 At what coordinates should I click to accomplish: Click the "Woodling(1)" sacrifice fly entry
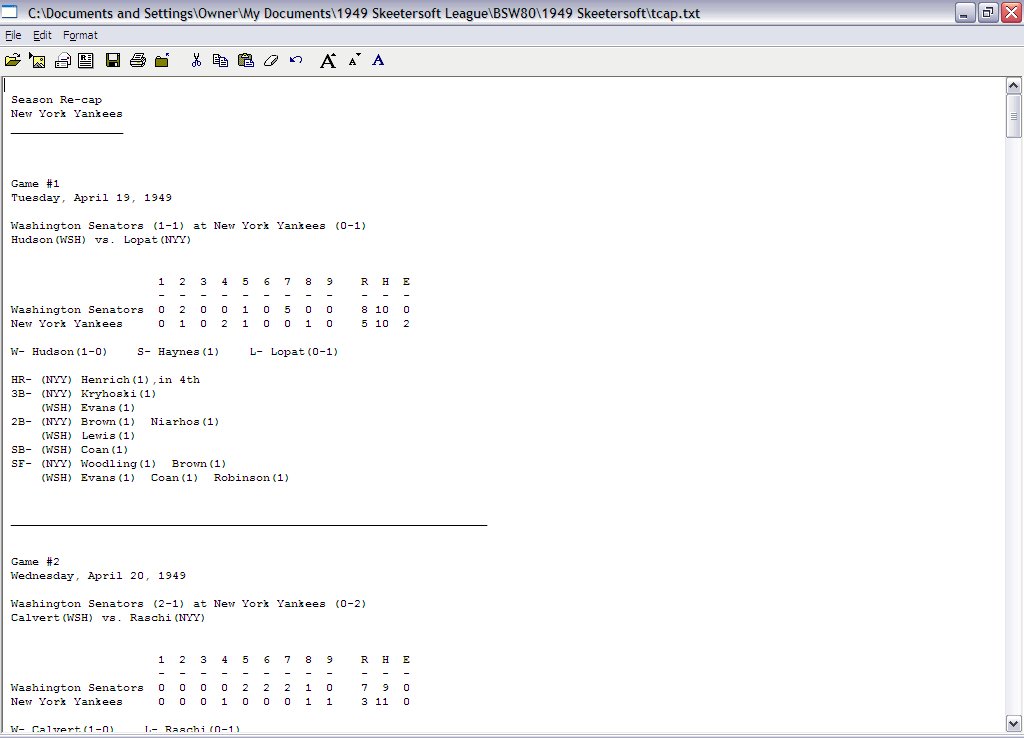pyautogui.click(x=118, y=464)
